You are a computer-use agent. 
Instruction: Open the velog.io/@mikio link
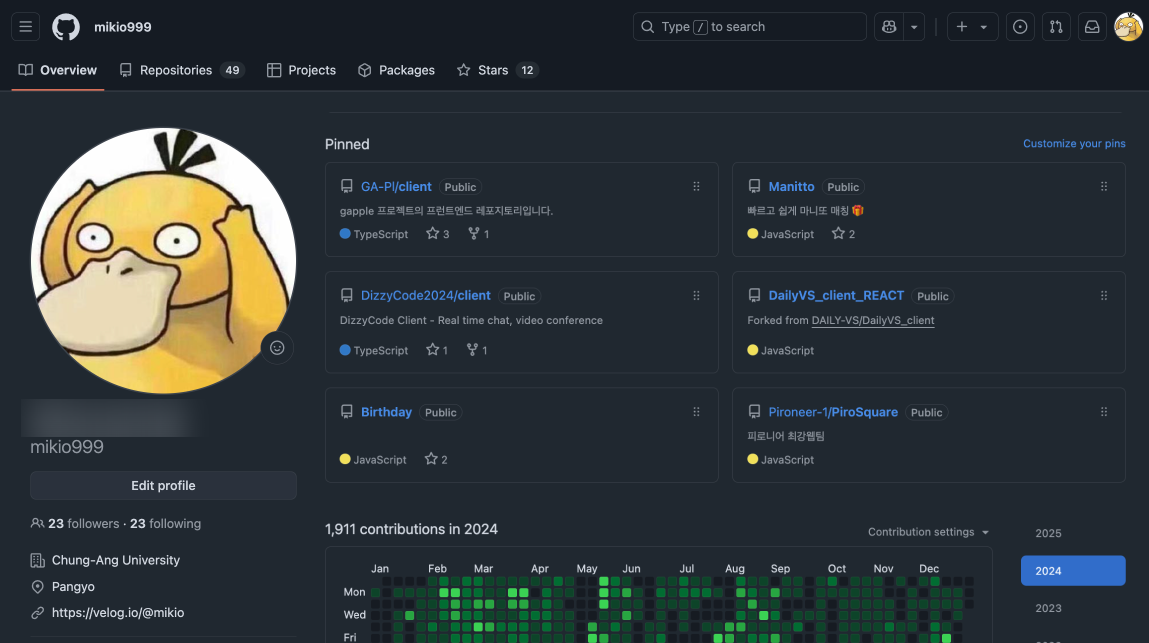[x=118, y=612]
